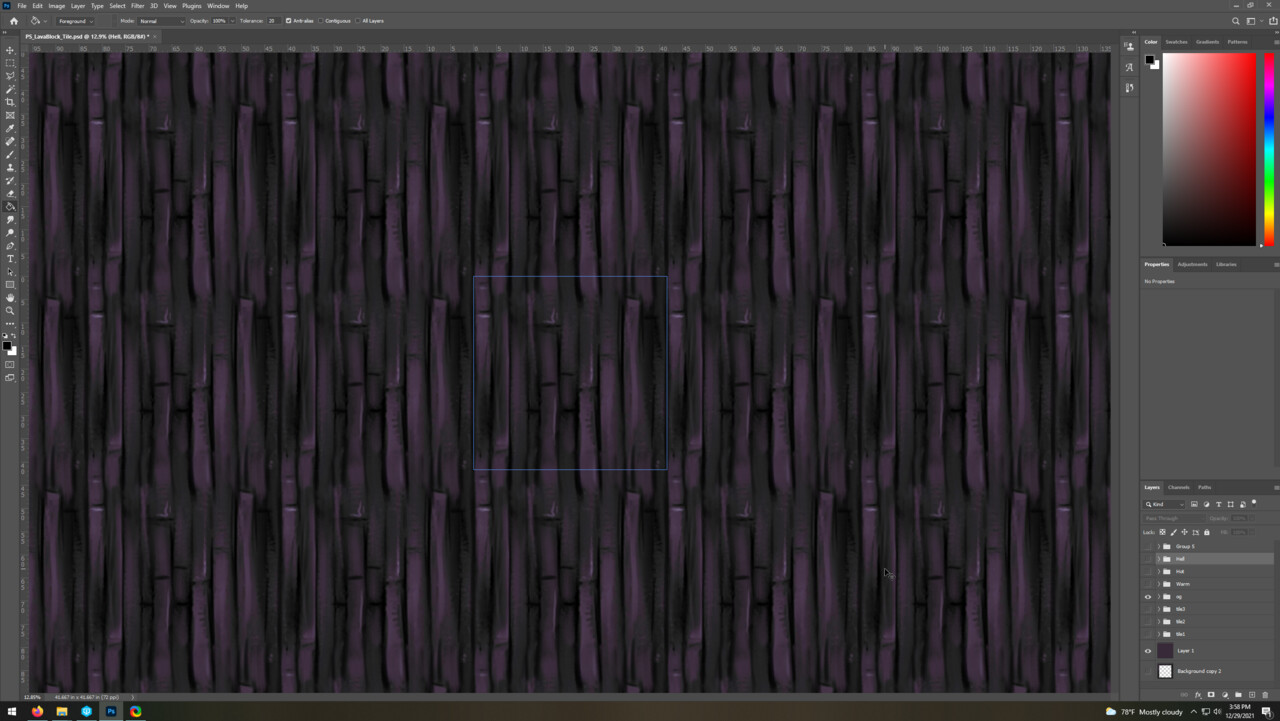Expand the Group 5 folder

tap(1159, 547)
